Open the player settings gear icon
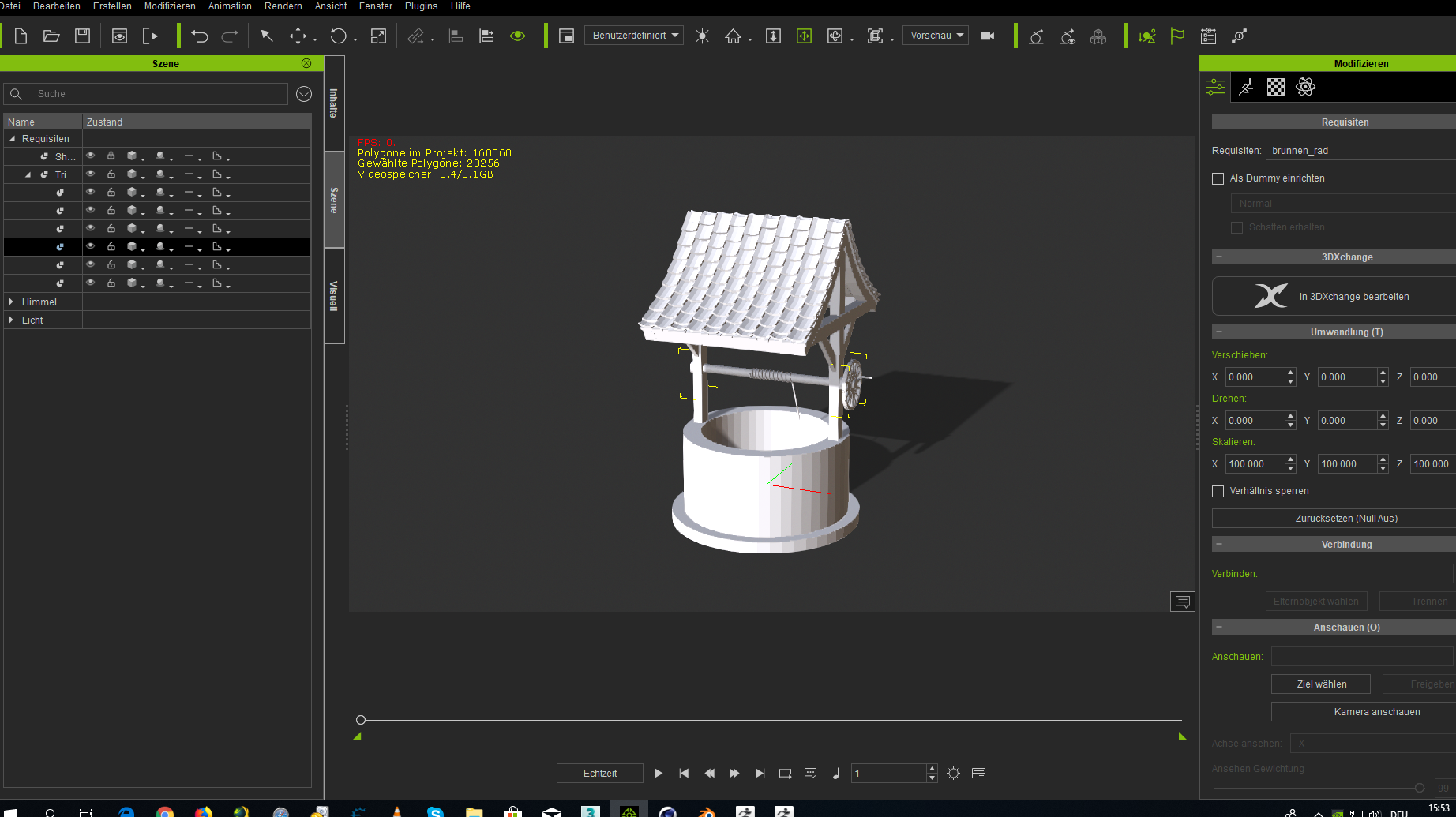 pyautogui.click(x=953, y=774)
